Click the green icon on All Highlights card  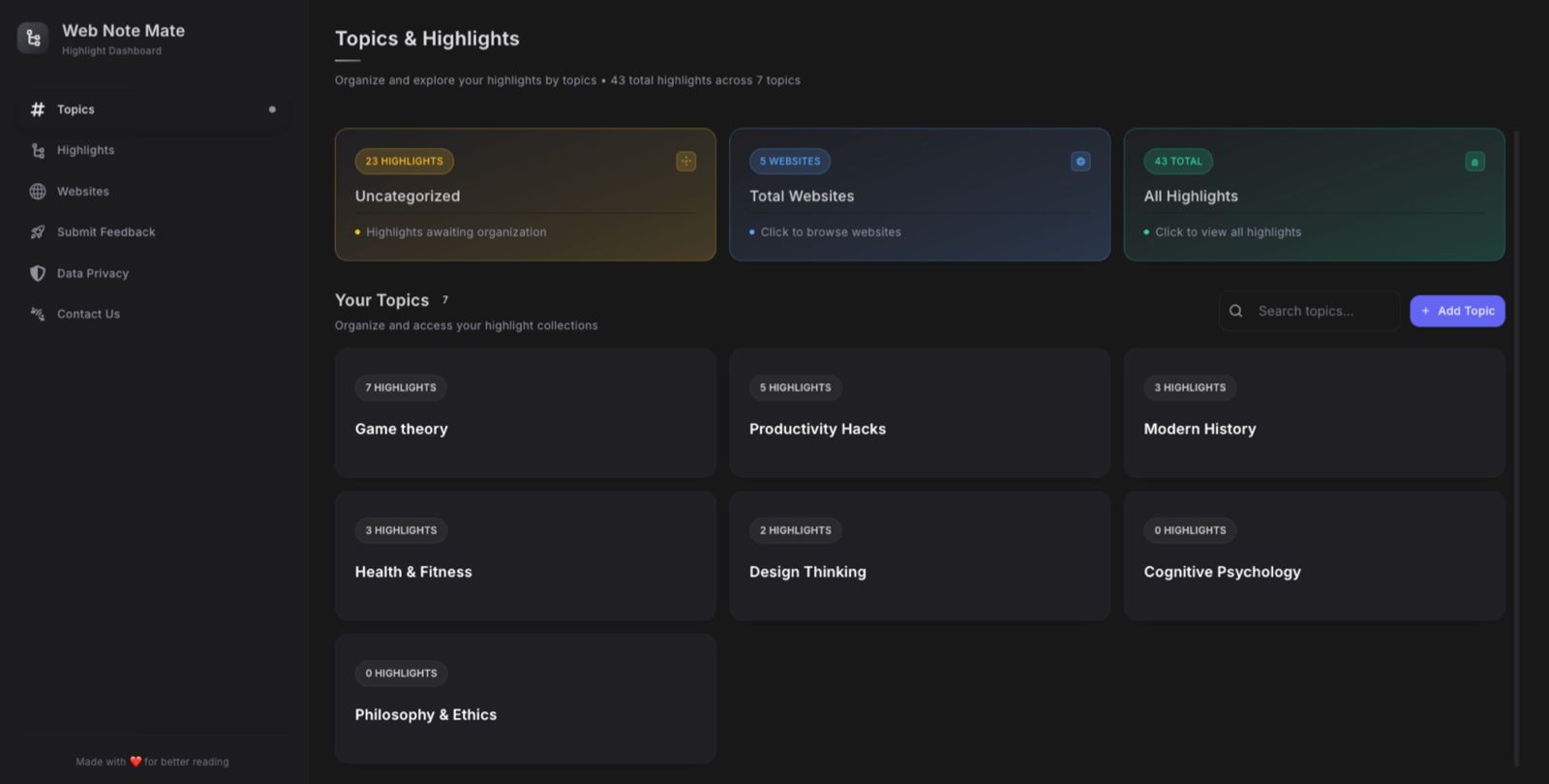pyautogui.click(x=1474, y=162)
